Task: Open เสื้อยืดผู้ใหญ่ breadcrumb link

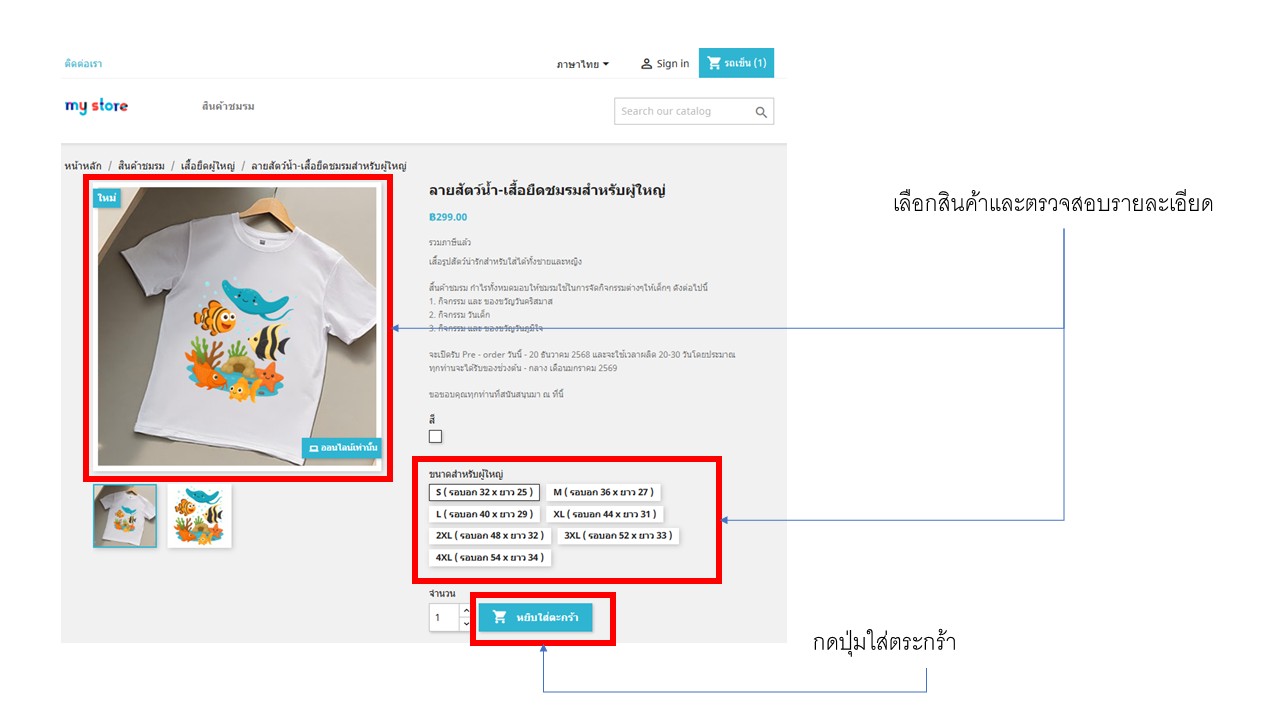Action: 208,166
